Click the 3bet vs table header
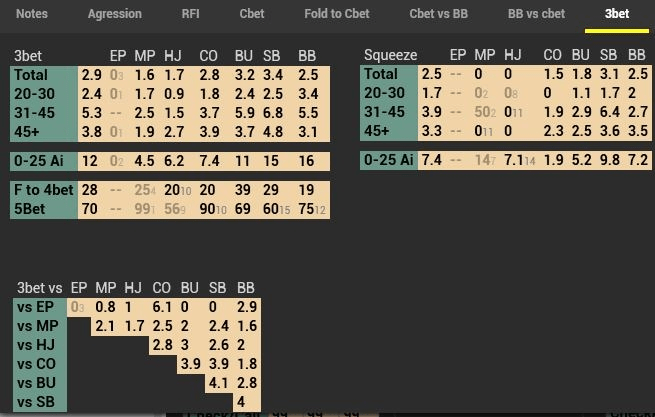Image resolution: width=655 pixels, height=417 pixels. coord(39,288)
